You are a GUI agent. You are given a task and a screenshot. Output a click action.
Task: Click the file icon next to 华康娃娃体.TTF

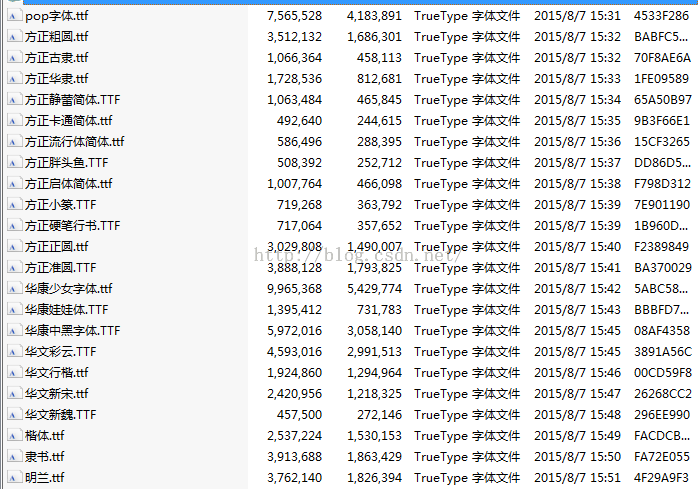14,310
